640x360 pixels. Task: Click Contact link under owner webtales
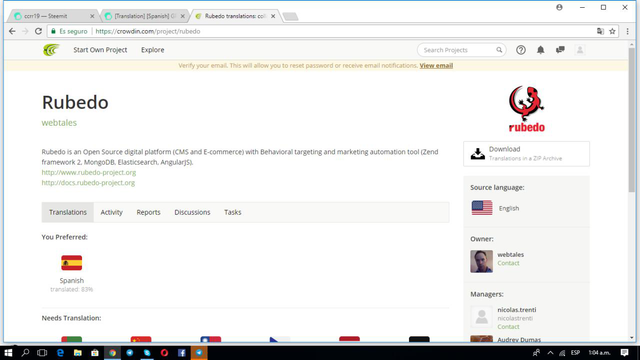pos(508,263)
